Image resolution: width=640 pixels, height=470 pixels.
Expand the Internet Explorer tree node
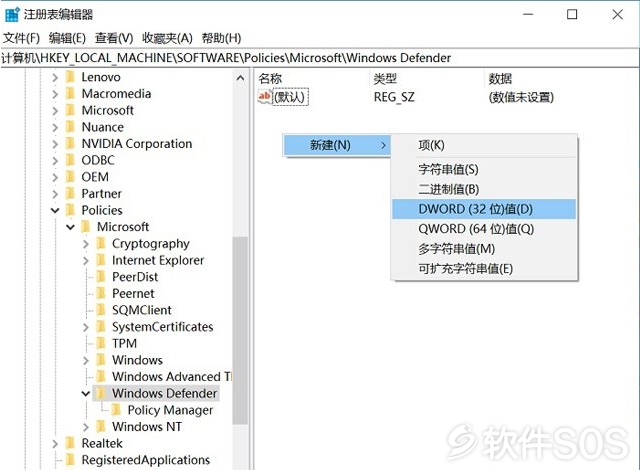point(86,261)
